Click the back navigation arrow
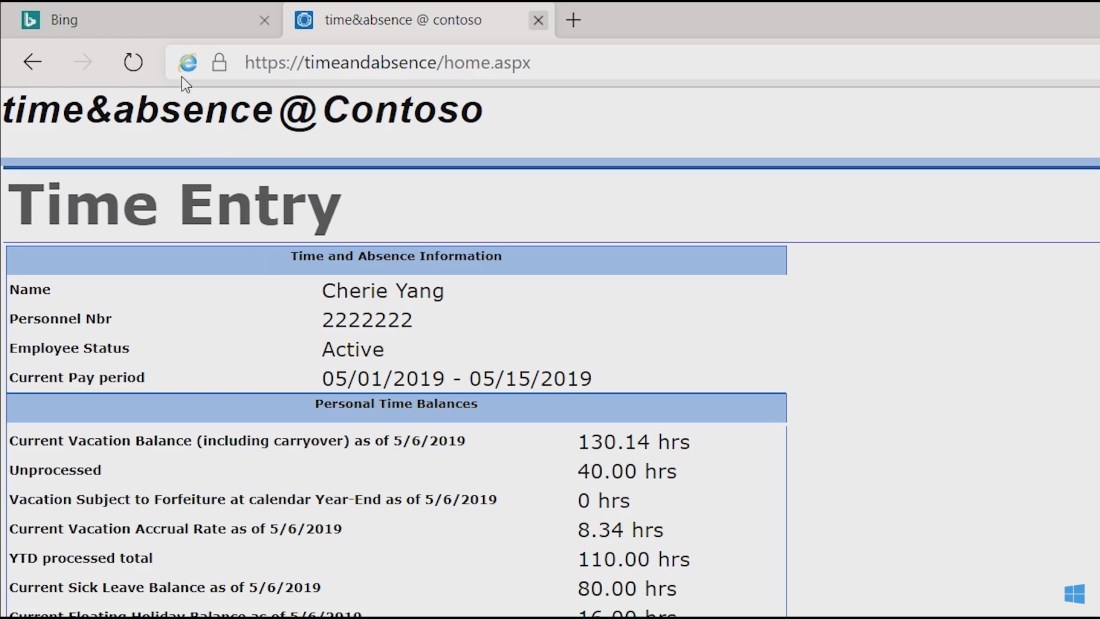This screenshot has width=1100, height=619. pyautogui.click(x=32, y=62)
